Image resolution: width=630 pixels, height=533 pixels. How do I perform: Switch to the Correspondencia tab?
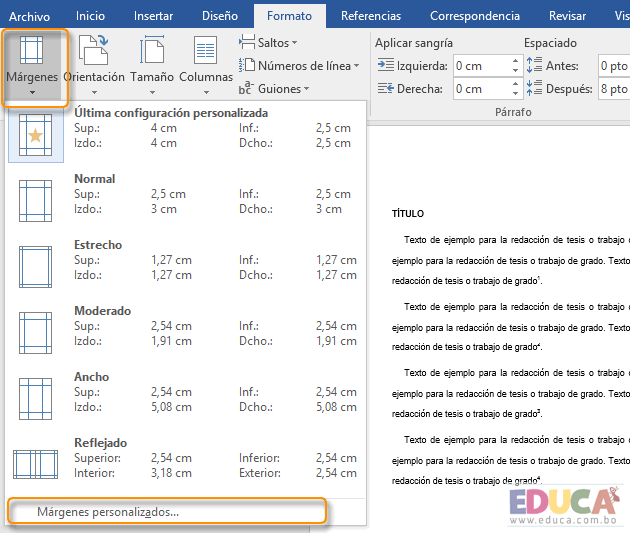475,16
